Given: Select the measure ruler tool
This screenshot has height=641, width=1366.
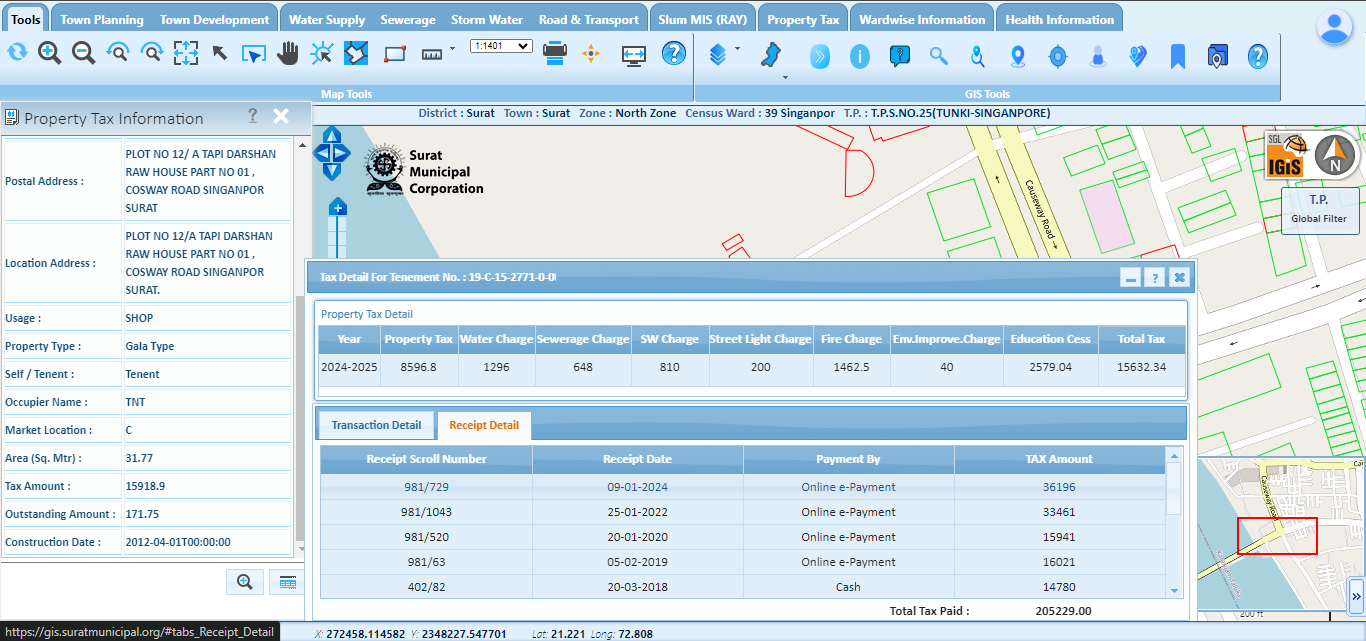Looking at the screenshot, I should pos(432,54).
